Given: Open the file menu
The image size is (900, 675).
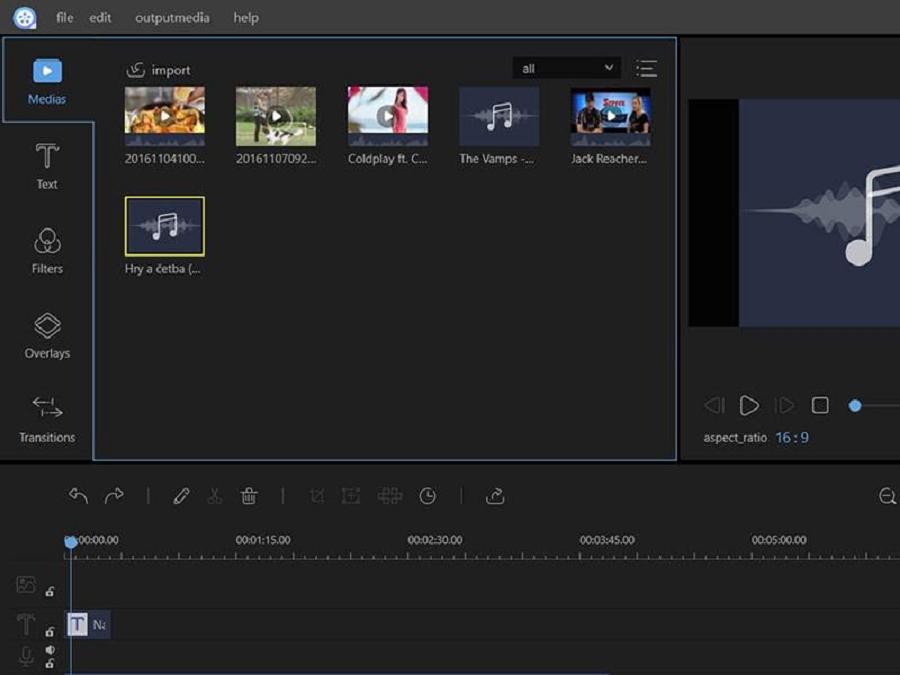Looking at the screenshot, I should click(x=64, y=17).
